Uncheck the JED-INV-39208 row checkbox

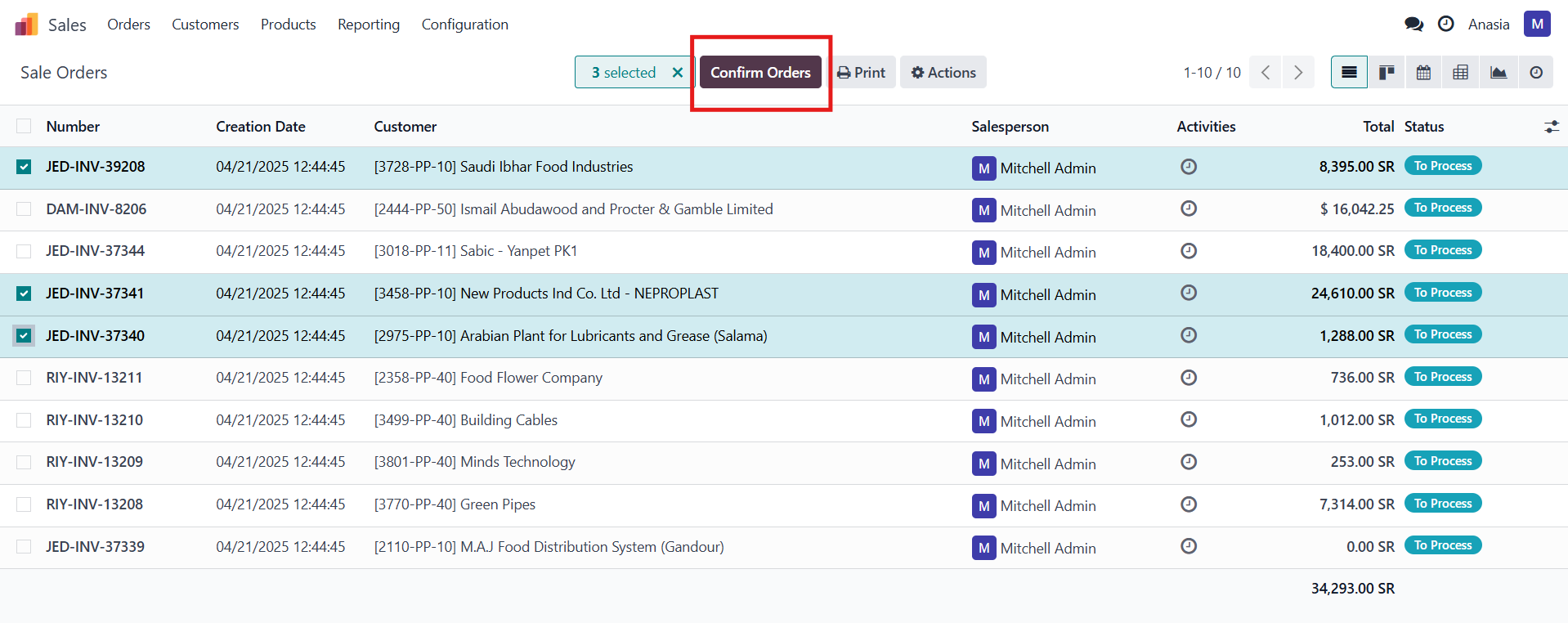point(24,167)
